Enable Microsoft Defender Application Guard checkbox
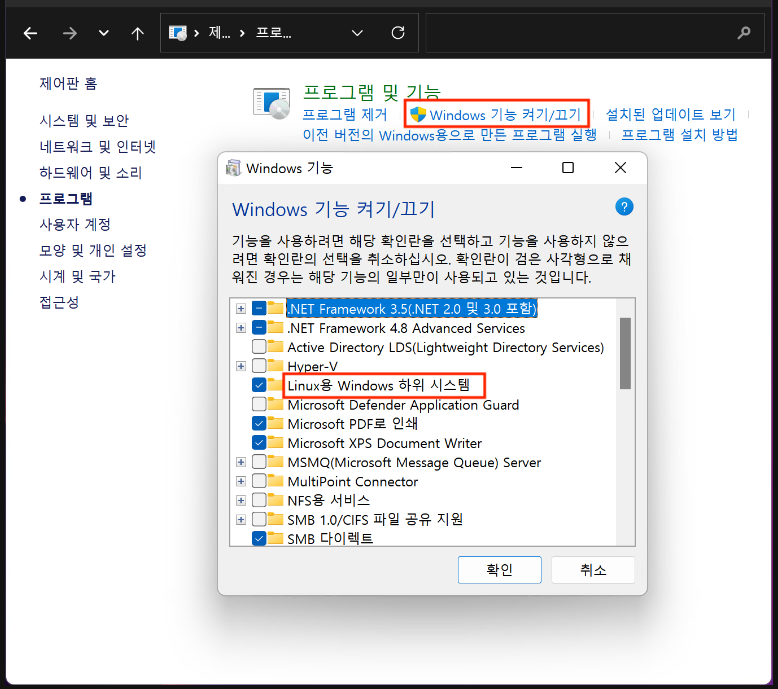Screen dimensions: 778x689 [259, 404]
